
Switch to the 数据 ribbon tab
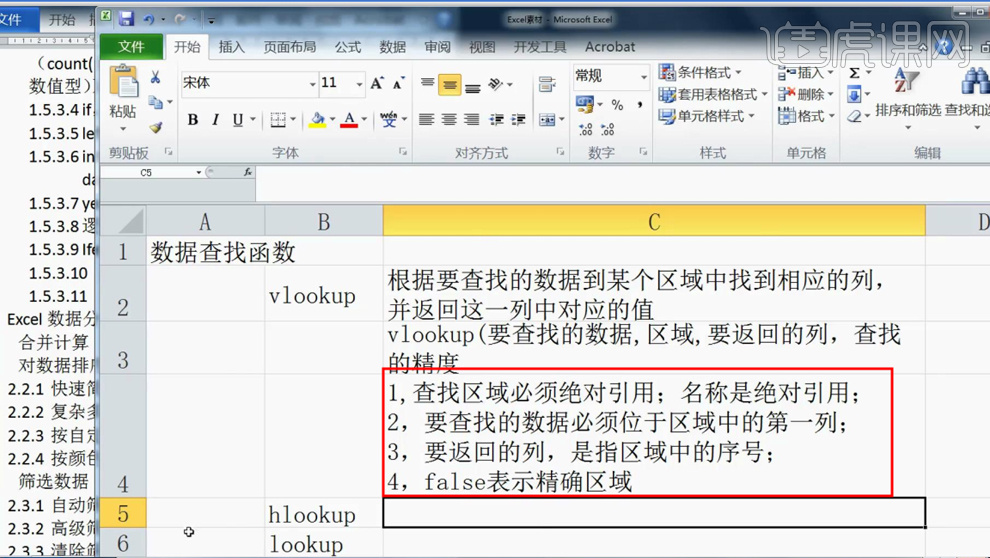pyautogui.click(x=393, y=47)
